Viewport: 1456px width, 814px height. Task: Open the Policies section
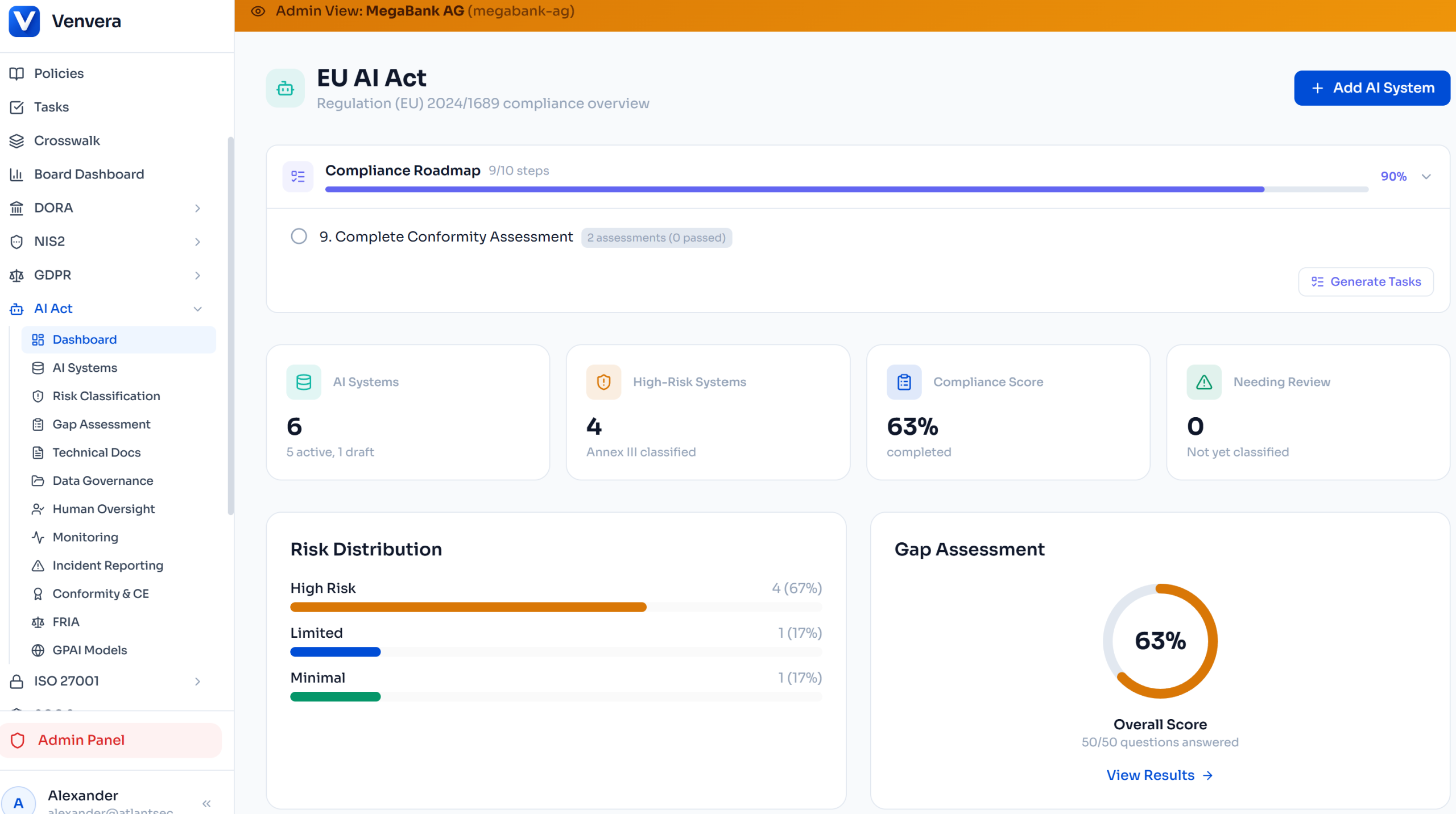pyautogui.click(x=59, y=73)
